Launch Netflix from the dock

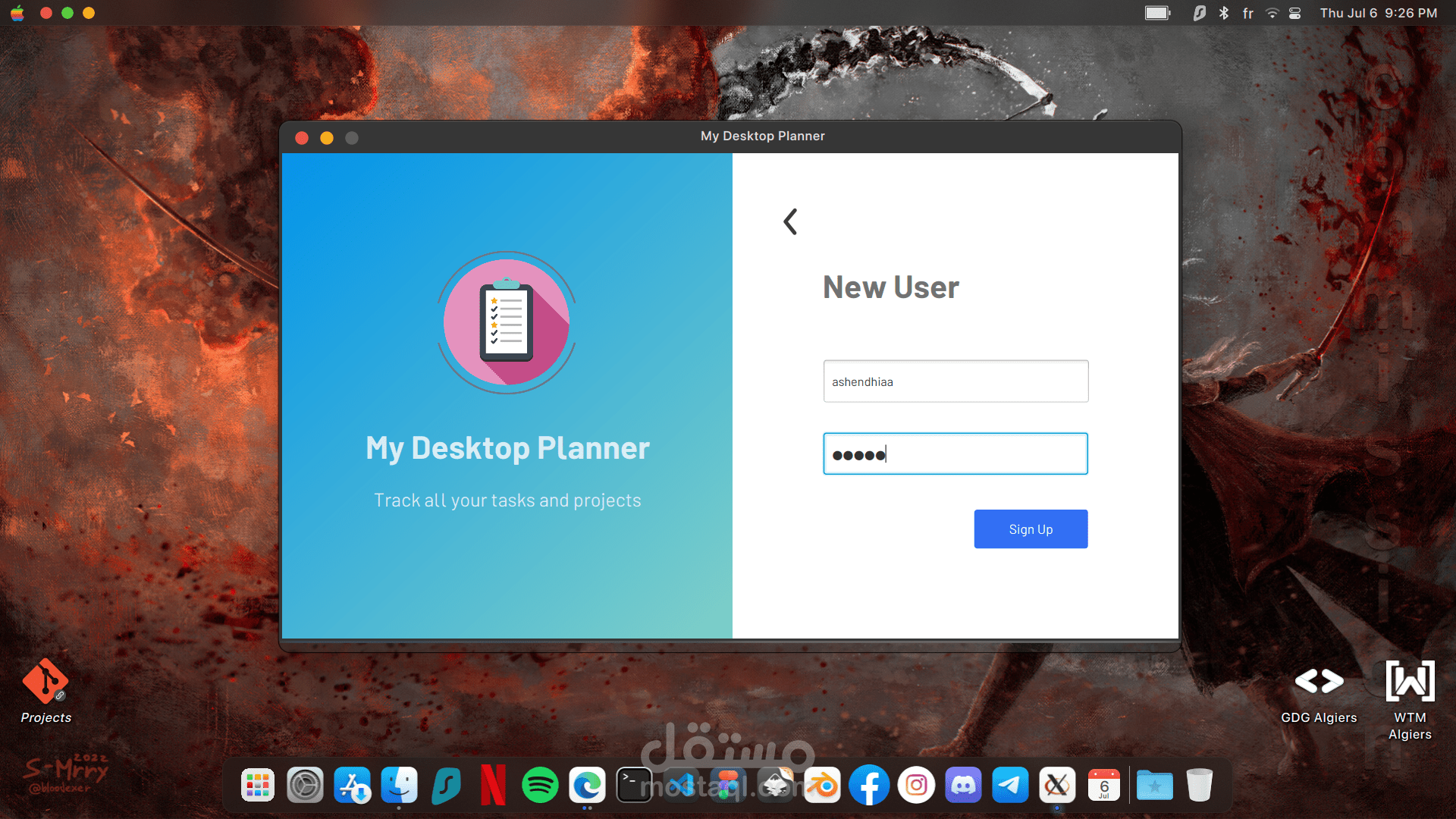[493, 786]
